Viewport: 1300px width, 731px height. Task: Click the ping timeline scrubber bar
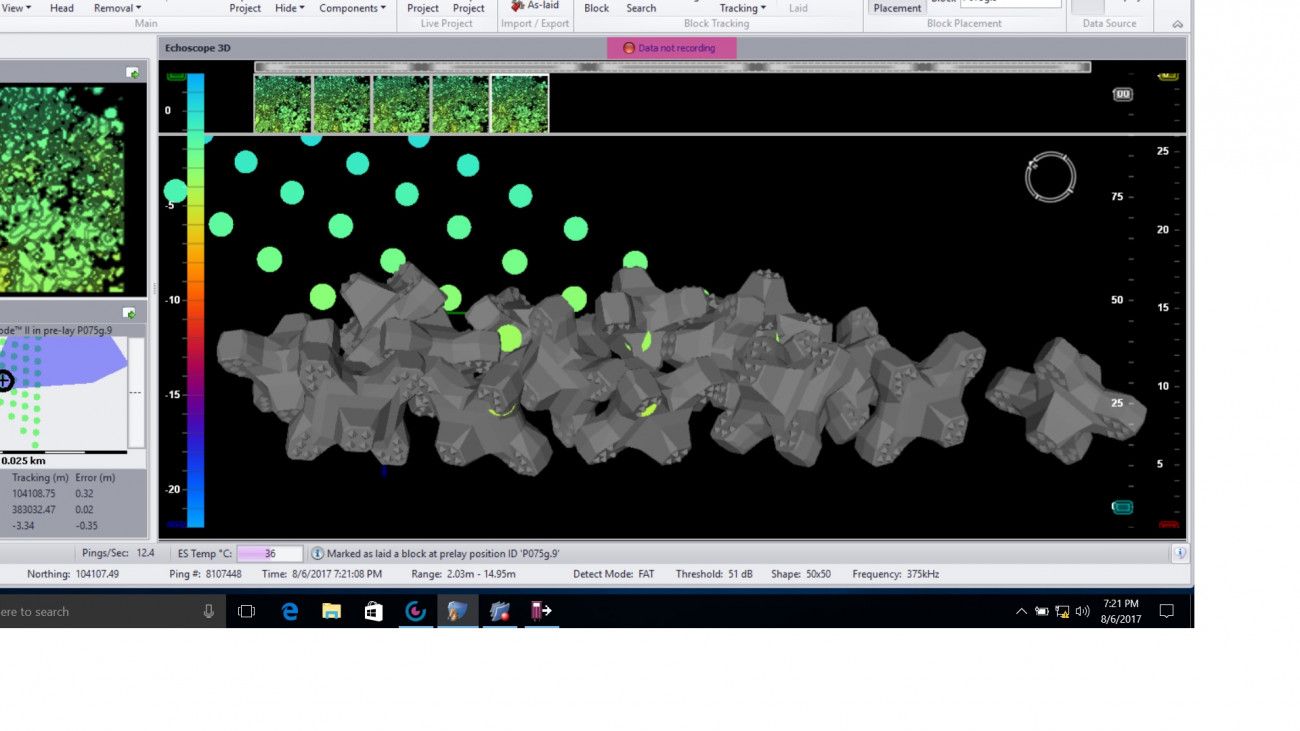(x=672, y=67)
